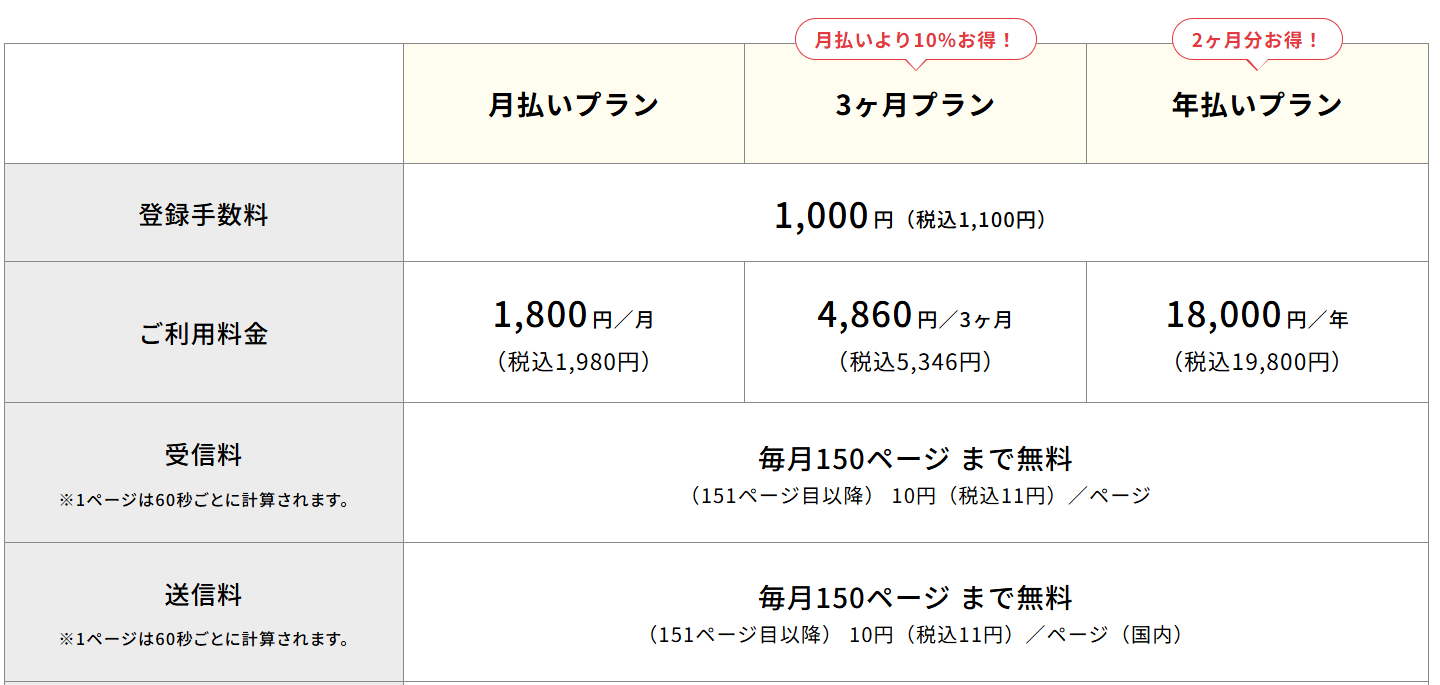Click the 月払いより10%お得！ badge

coord(915,41)
